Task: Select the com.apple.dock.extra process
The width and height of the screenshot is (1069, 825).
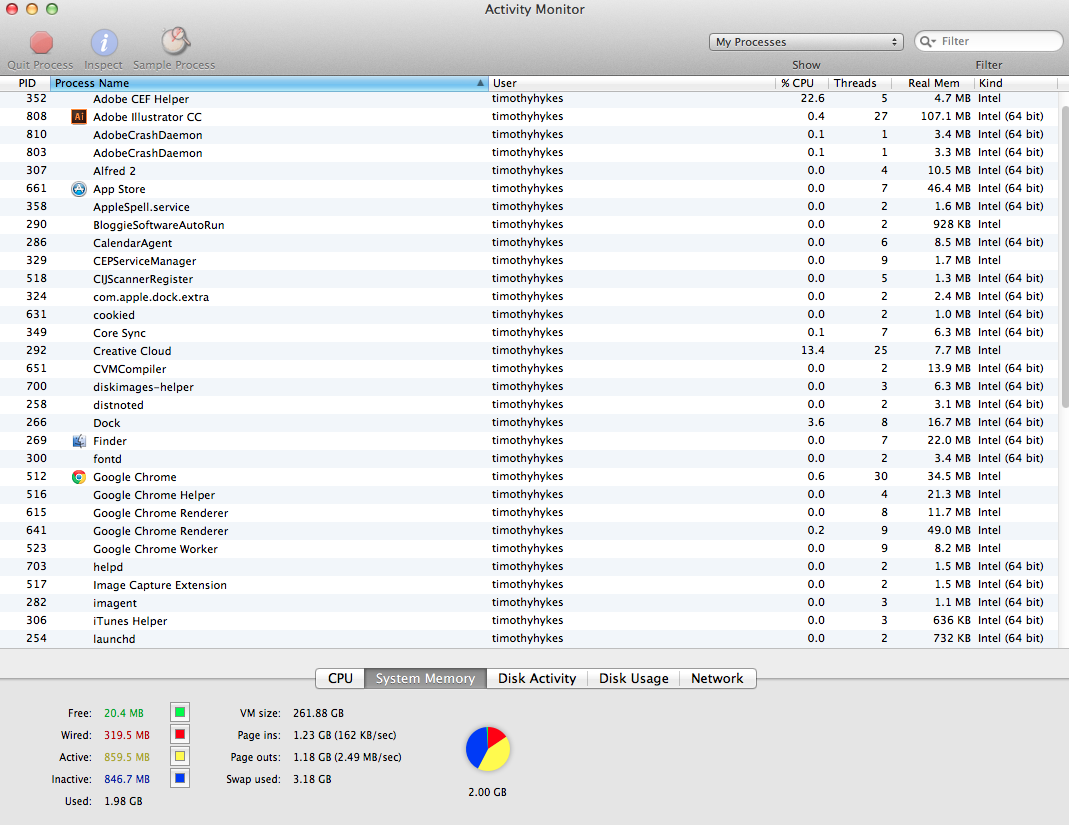Action: (528, 297)
